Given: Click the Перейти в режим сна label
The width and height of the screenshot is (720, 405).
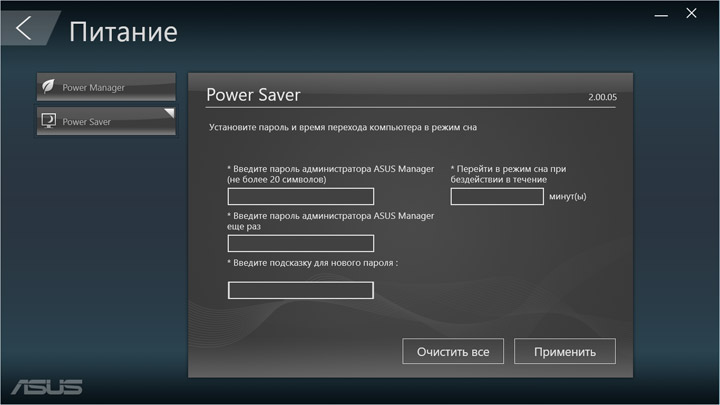Looking at the screenshot, I should click(508, 174).
